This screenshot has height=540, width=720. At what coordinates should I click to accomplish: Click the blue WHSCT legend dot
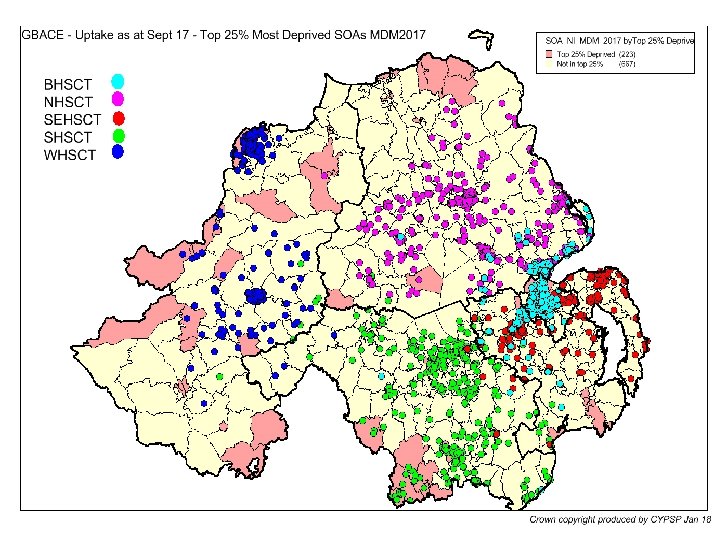pos(118,152)
